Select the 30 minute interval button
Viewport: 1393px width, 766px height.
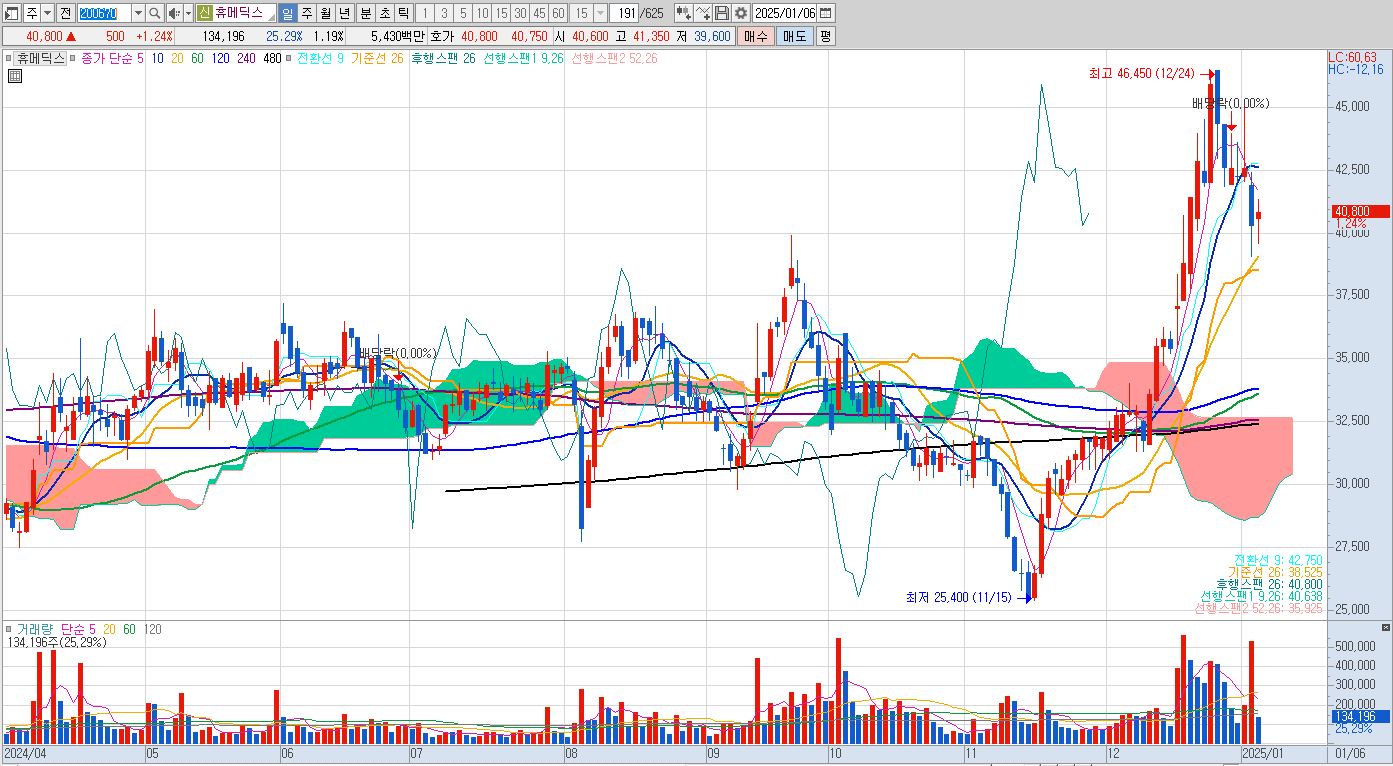pos(520,13)
